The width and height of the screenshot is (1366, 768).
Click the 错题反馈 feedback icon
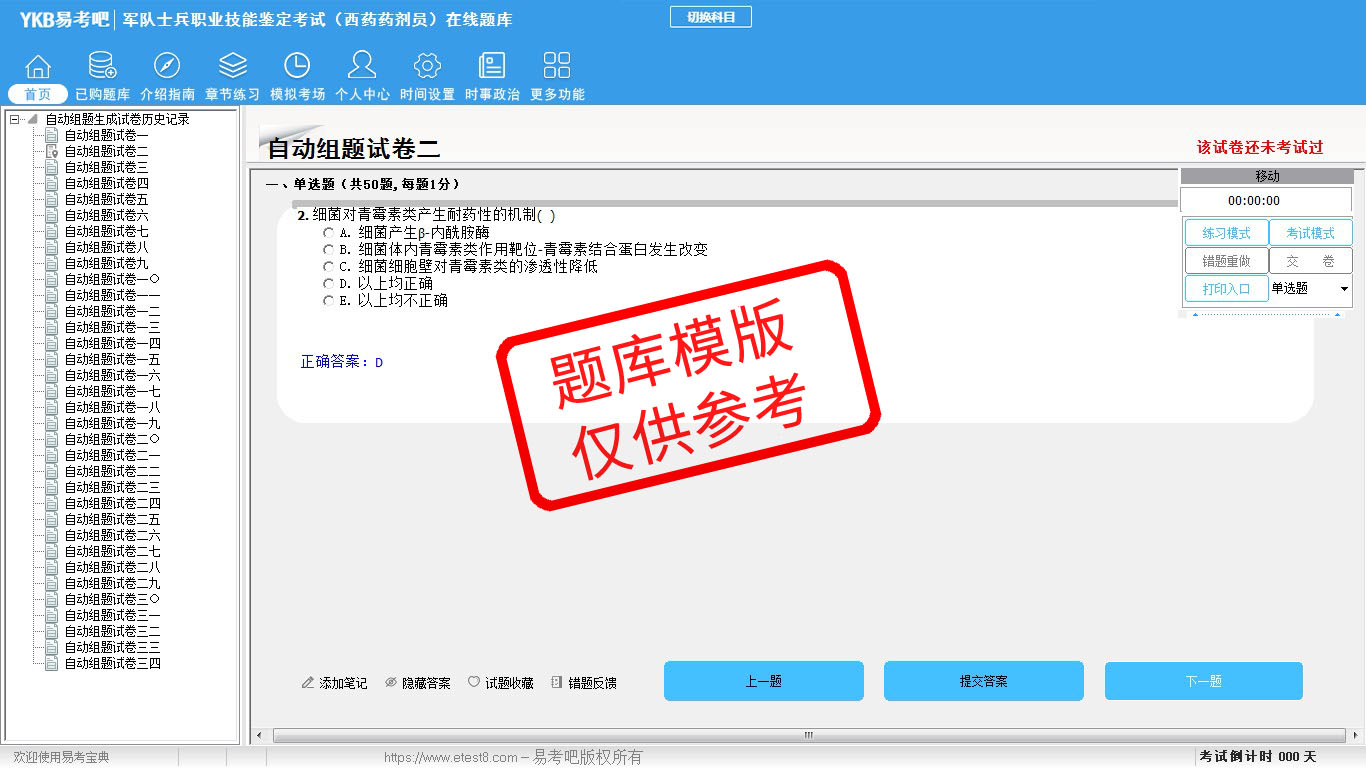(x=557, y=683)
